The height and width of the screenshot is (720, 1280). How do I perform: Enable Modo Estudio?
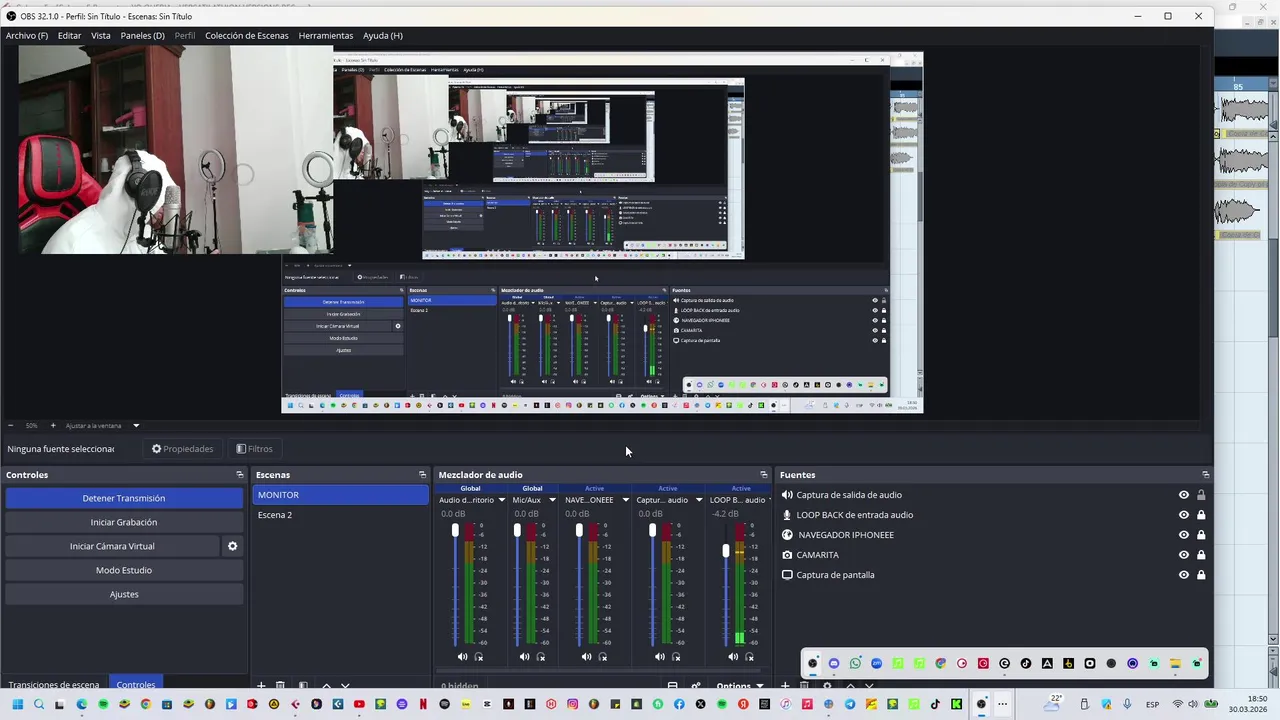point(124,570)
